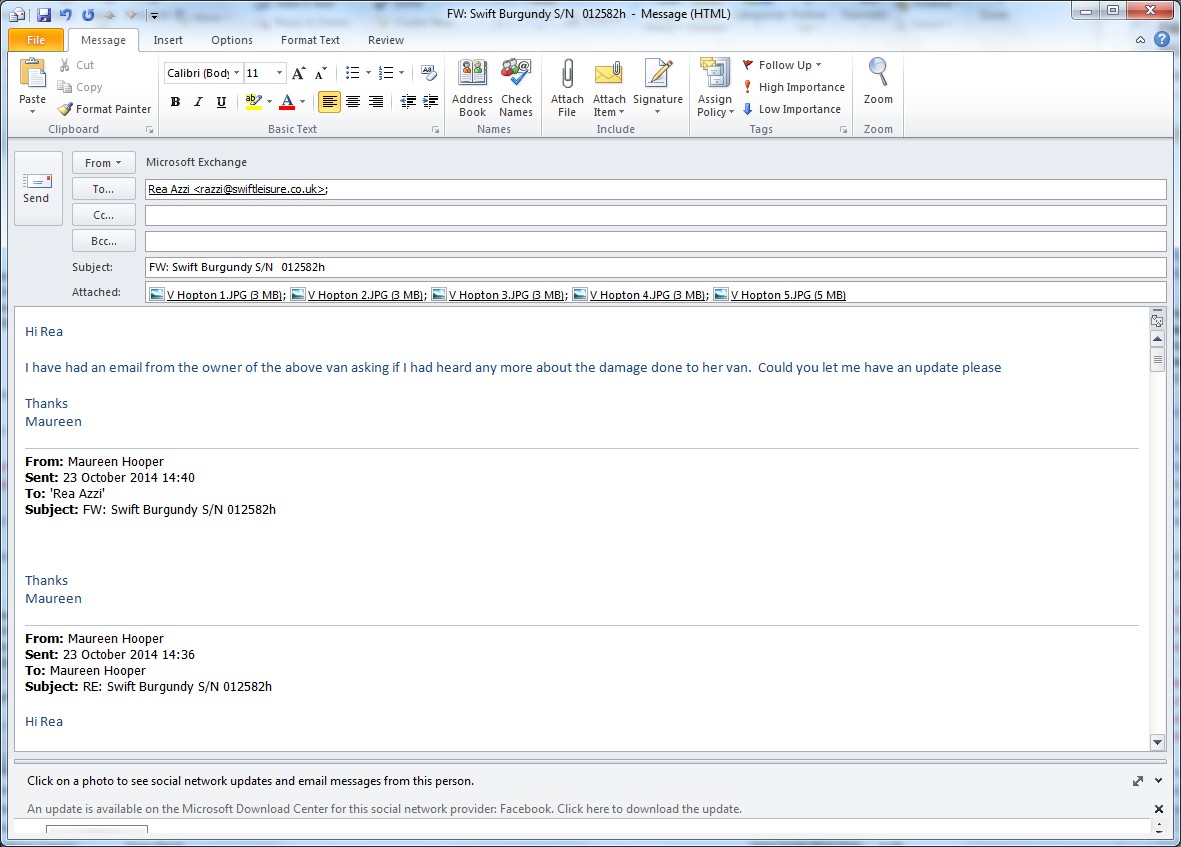Screen dimensions: 1181x847
Task: Click the Cc... button
Action: (x=103, y=215)
